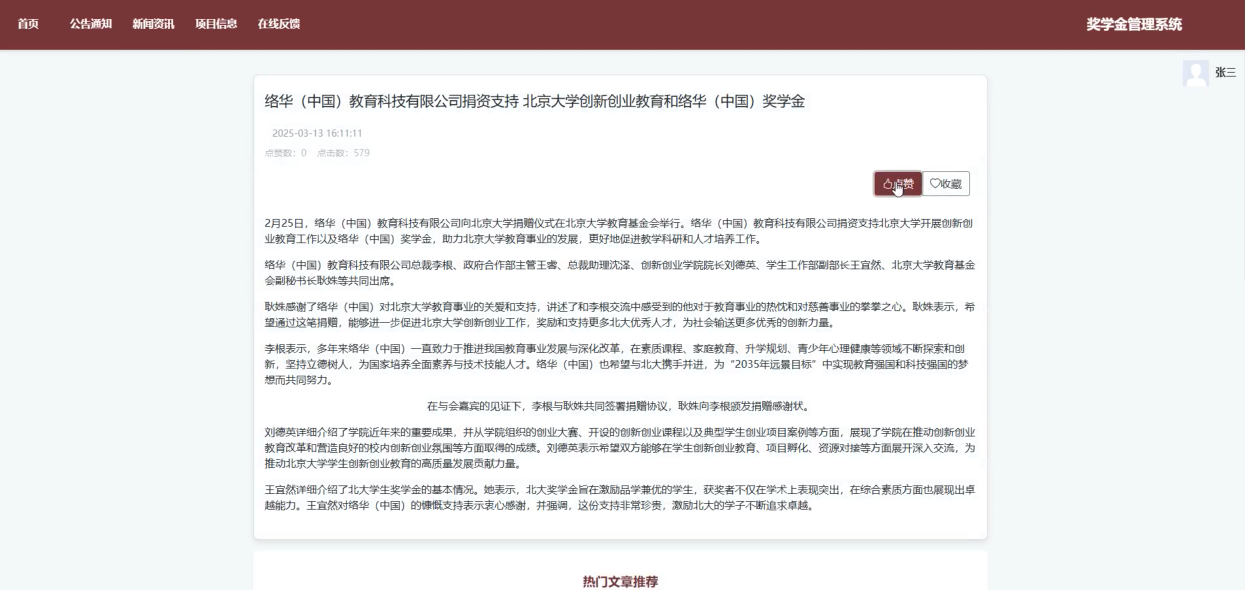Open the 公告通知 menu item
The width and height of the screenshot is (1245, 590).
tap(91, 24)
